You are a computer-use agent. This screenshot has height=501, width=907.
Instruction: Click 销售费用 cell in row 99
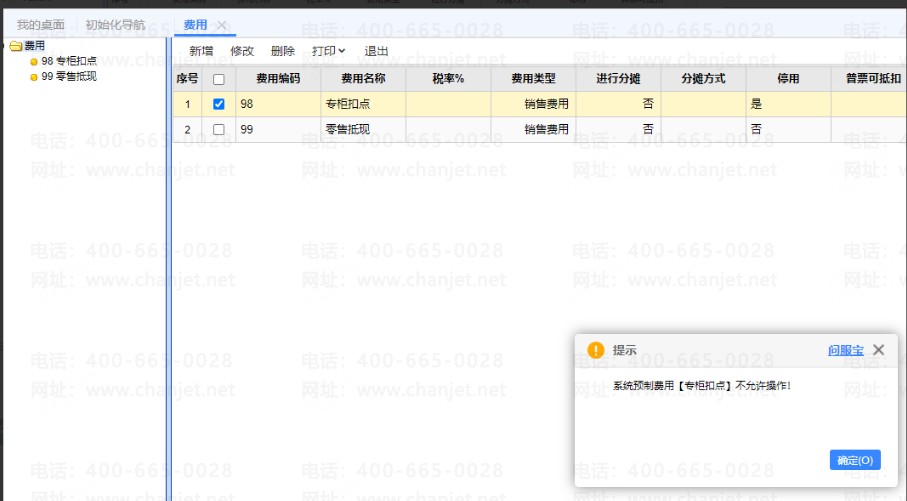pos(533,130)
